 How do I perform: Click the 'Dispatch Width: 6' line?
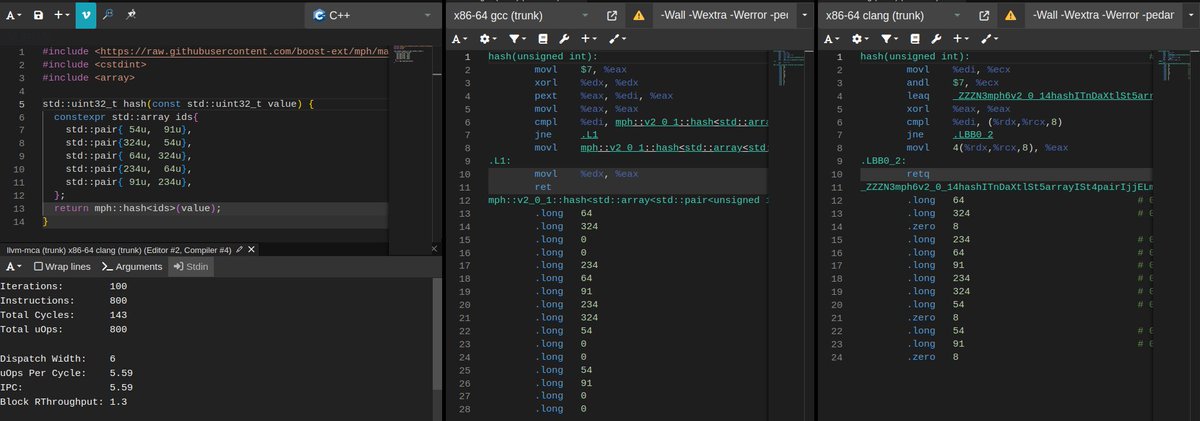pyautogui.click(x=60, y=357)
